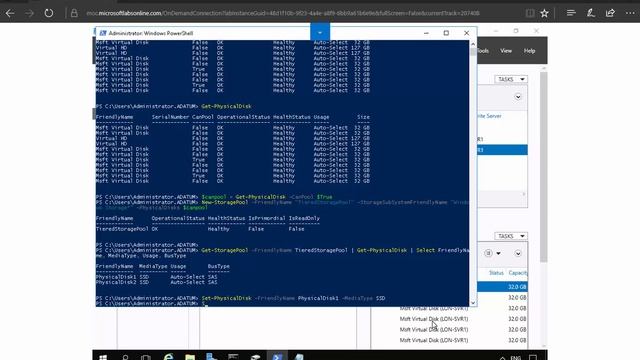Open Server Manager View menu

(x=506, y=51)
